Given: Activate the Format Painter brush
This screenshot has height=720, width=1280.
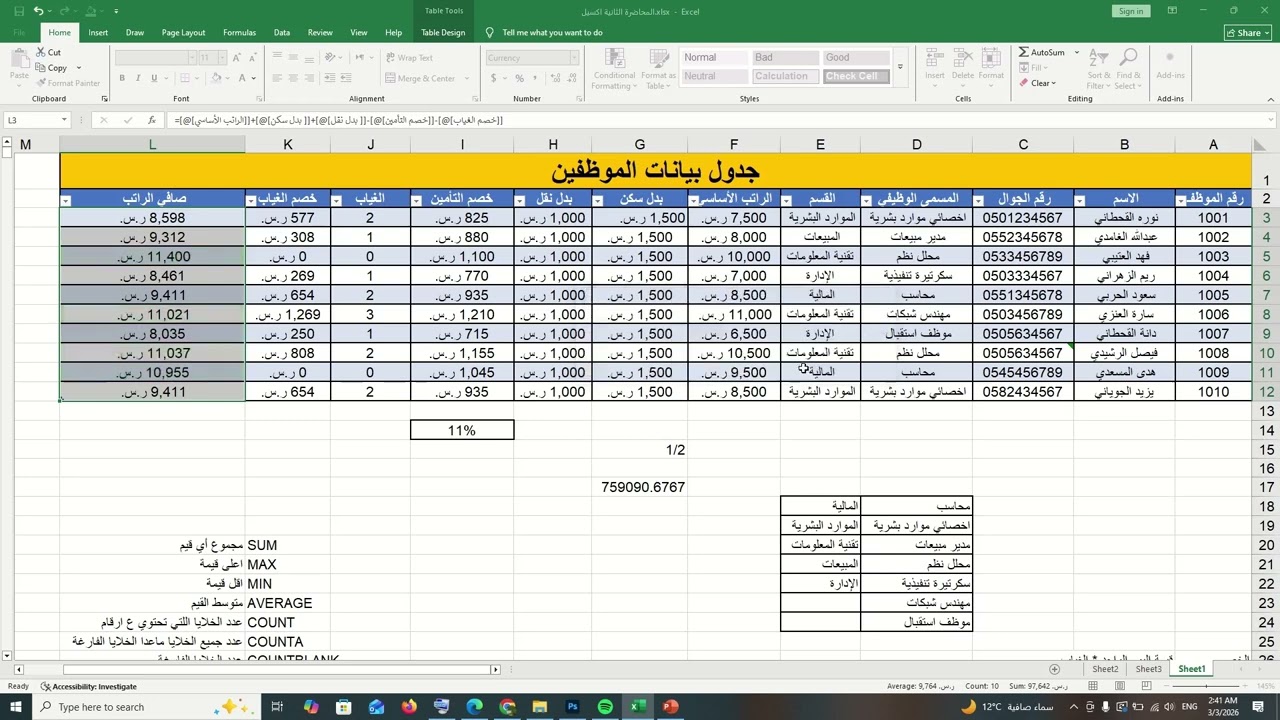Looking at the screenshot, I should click(x=41, y=83).
